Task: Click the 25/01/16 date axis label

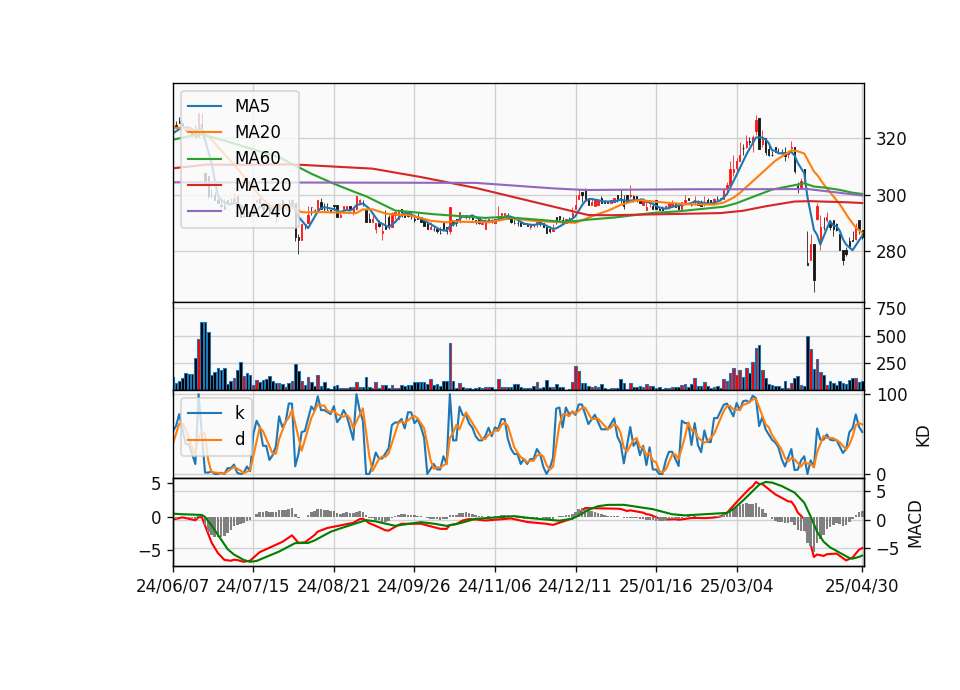Action: click(656, 586)
